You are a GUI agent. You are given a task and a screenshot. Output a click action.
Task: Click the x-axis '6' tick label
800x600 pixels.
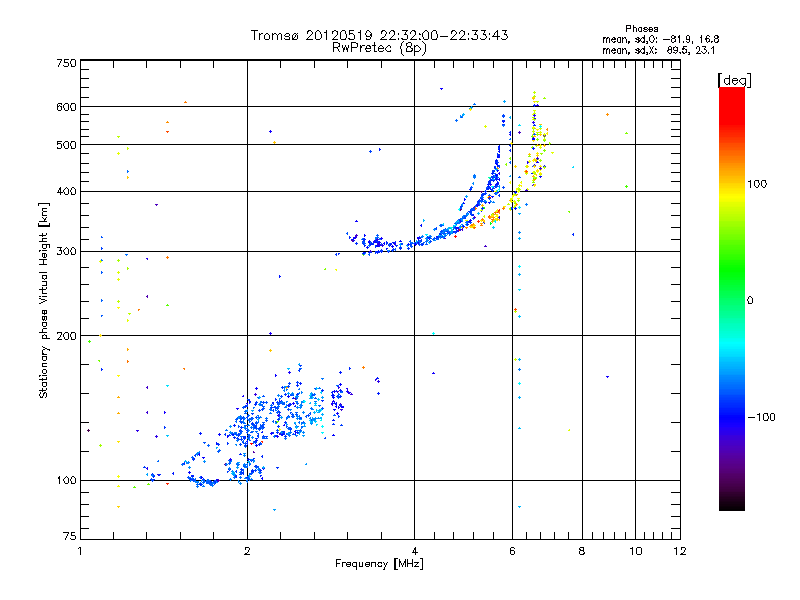coord(512,551)
